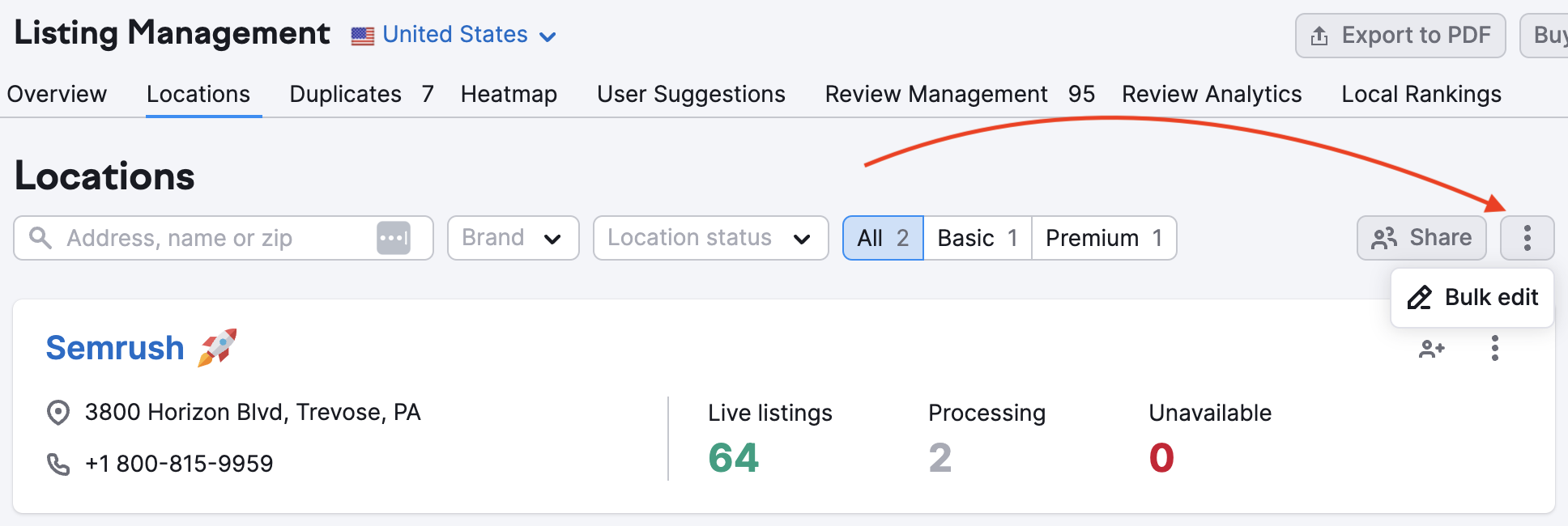This screenshot has height=526, width=1568.
Task: Open the Locations three-dot options menu
Action: [x=1527, y=238]
